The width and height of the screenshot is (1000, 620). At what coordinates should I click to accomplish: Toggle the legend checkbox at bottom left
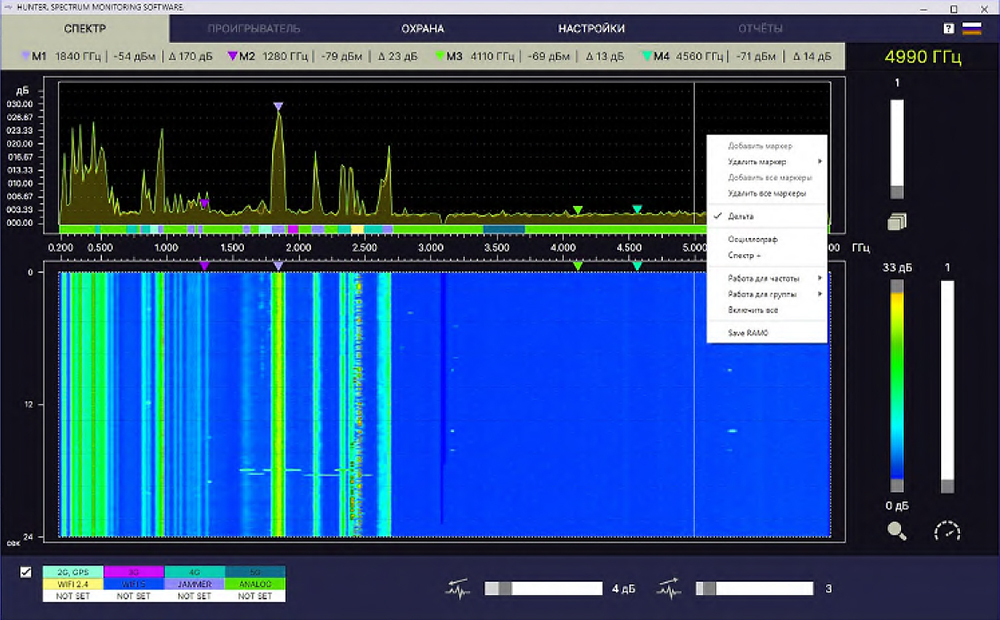[26, 573]
